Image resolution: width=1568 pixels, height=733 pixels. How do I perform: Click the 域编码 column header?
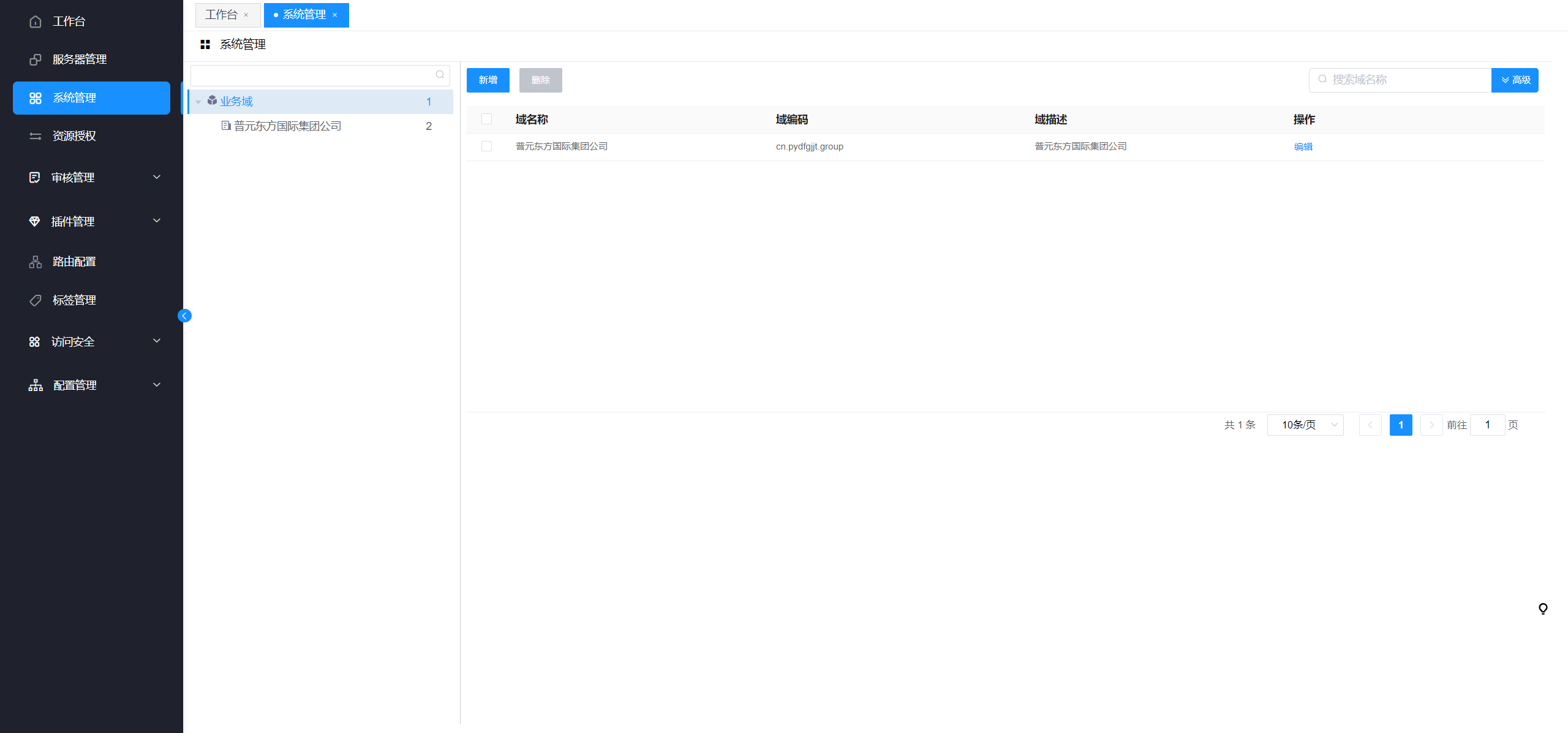coord(792,120)
